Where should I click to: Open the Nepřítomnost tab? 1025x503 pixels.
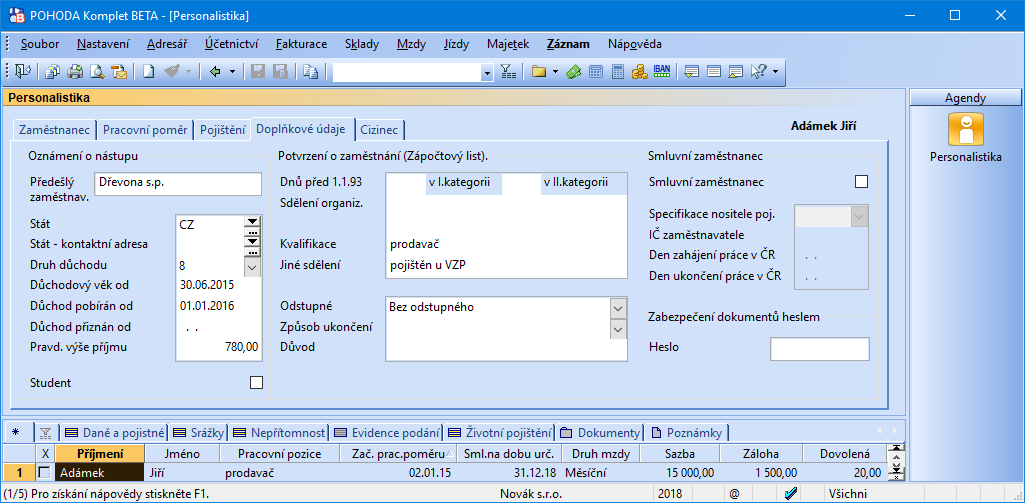[x=279, y=432]
